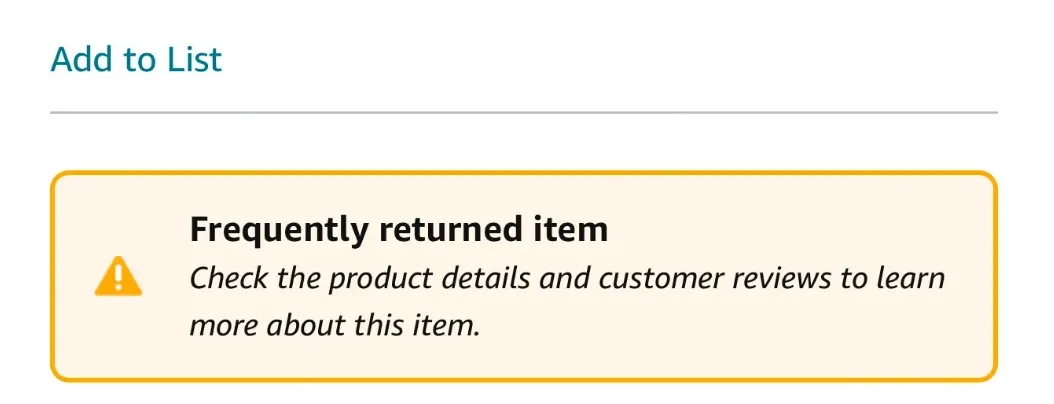Click the gray divider below Add to List

click(524, 113)
